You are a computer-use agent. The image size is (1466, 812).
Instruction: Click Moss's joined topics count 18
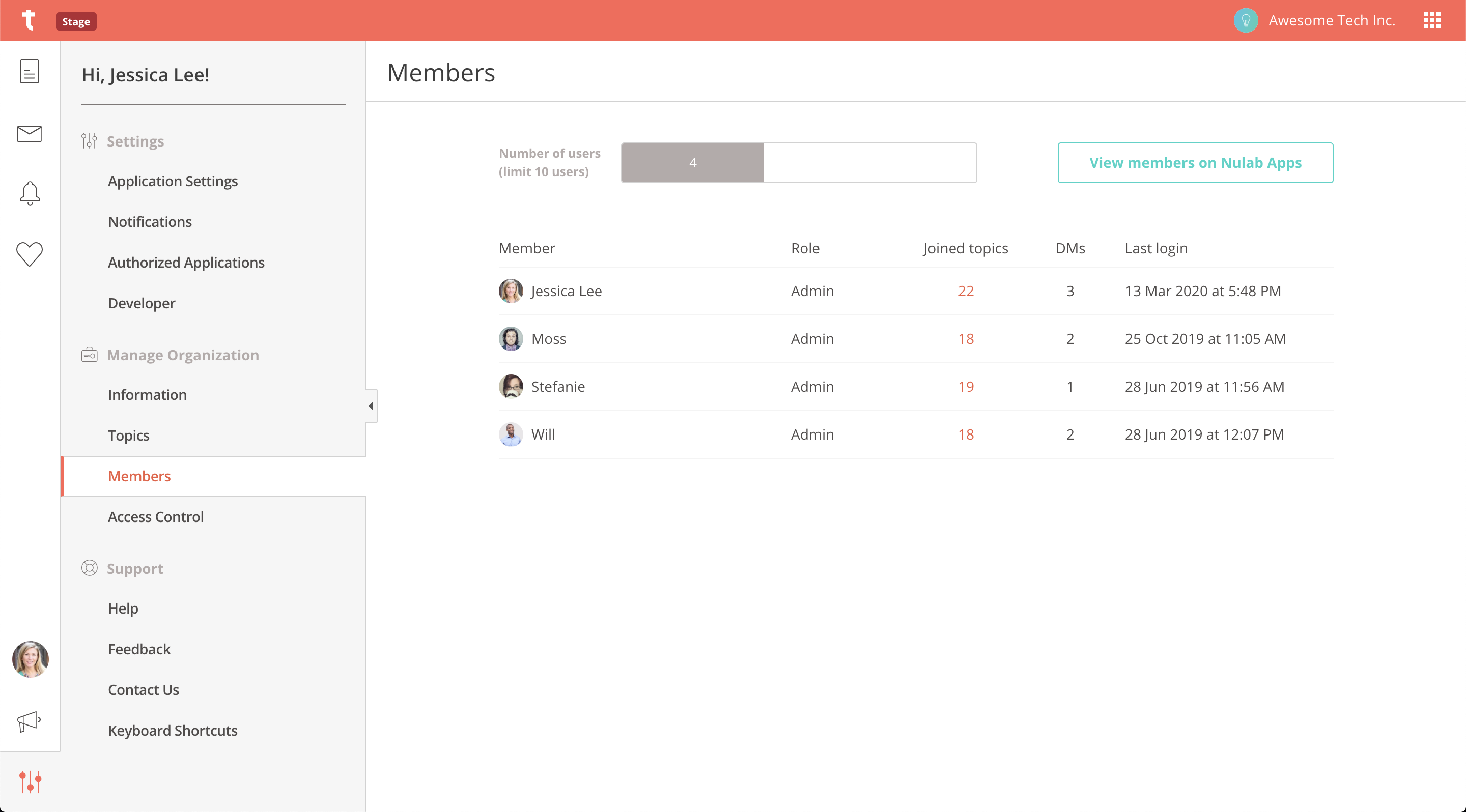coord(965,339)
